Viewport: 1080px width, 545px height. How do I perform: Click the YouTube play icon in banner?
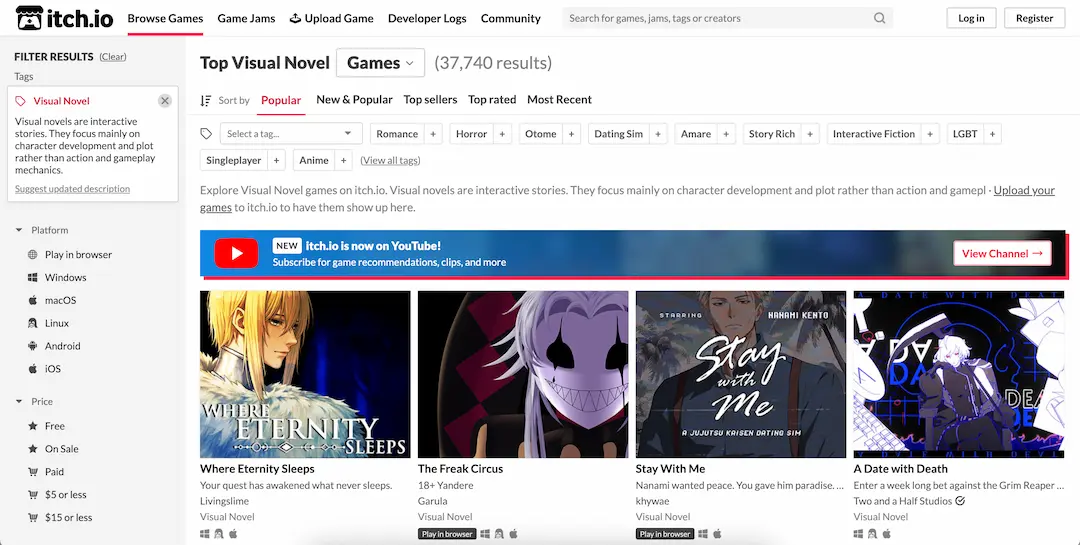[x=237, y=253]
